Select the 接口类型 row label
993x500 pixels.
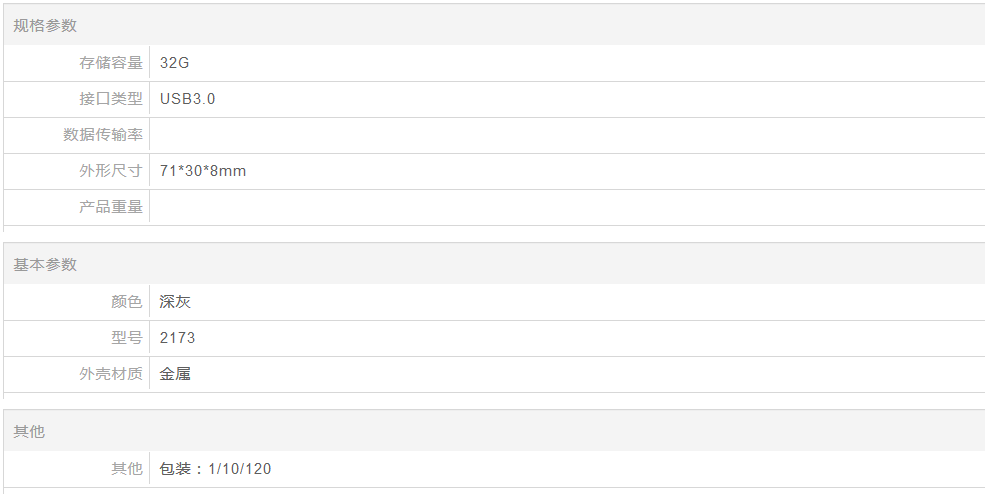pyautogui.click(x=111, y=99)
